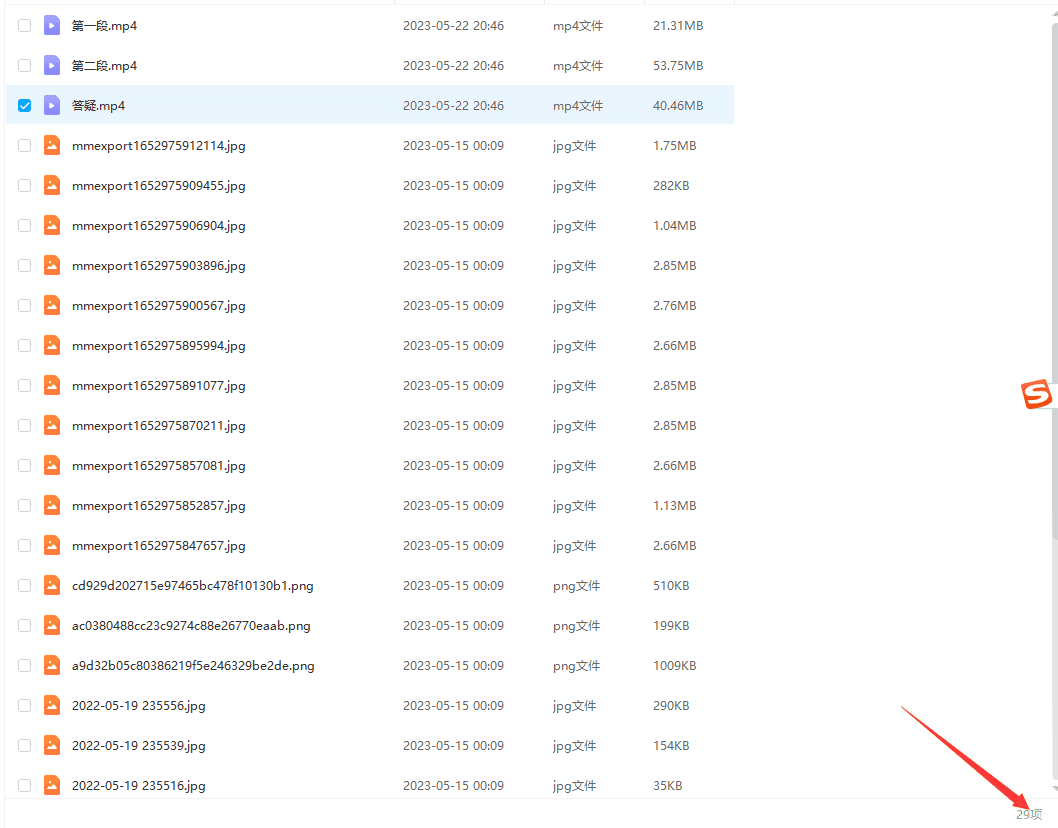Click the 29项 item count label
This screenshot has height=828, width=1058.
[1028, 815]
